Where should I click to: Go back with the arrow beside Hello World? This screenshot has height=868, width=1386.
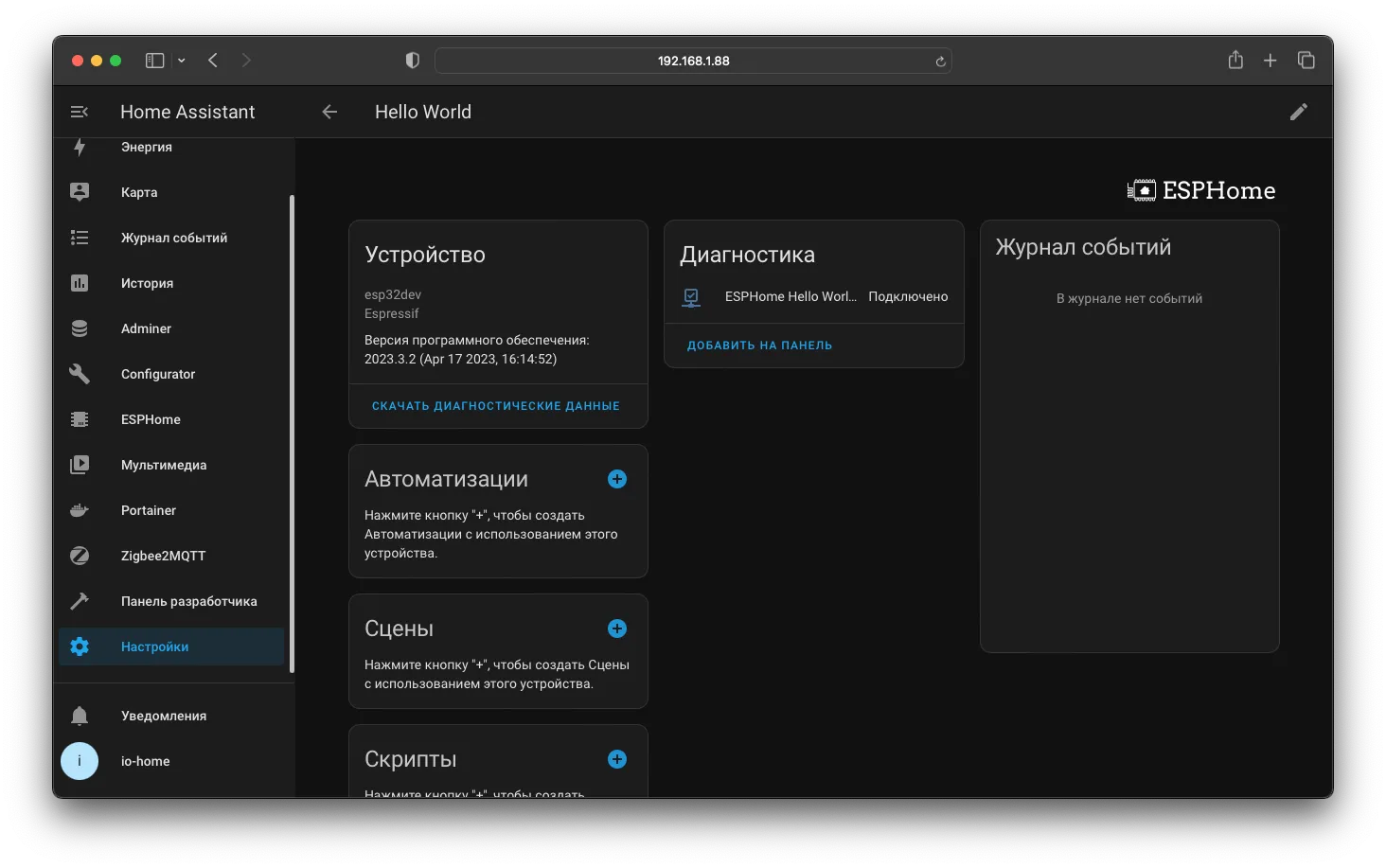(329, 112)
